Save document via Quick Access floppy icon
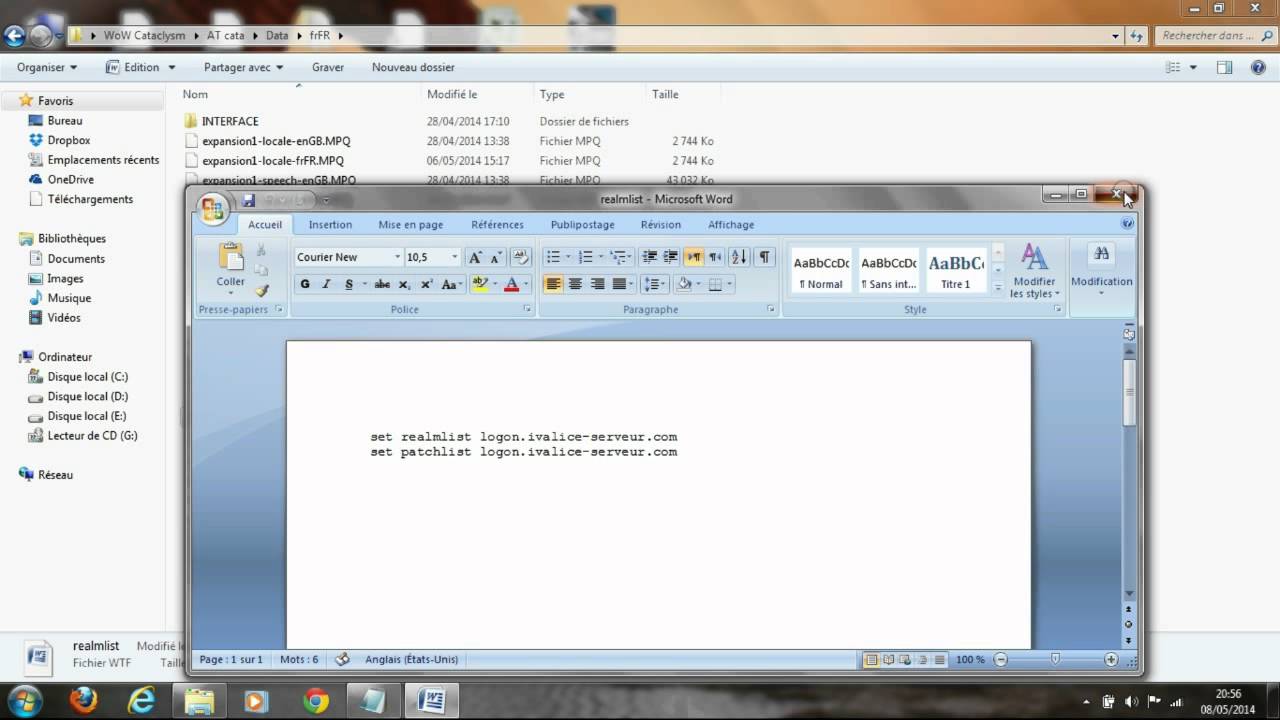1280x720 pixels. pos(249,200)
